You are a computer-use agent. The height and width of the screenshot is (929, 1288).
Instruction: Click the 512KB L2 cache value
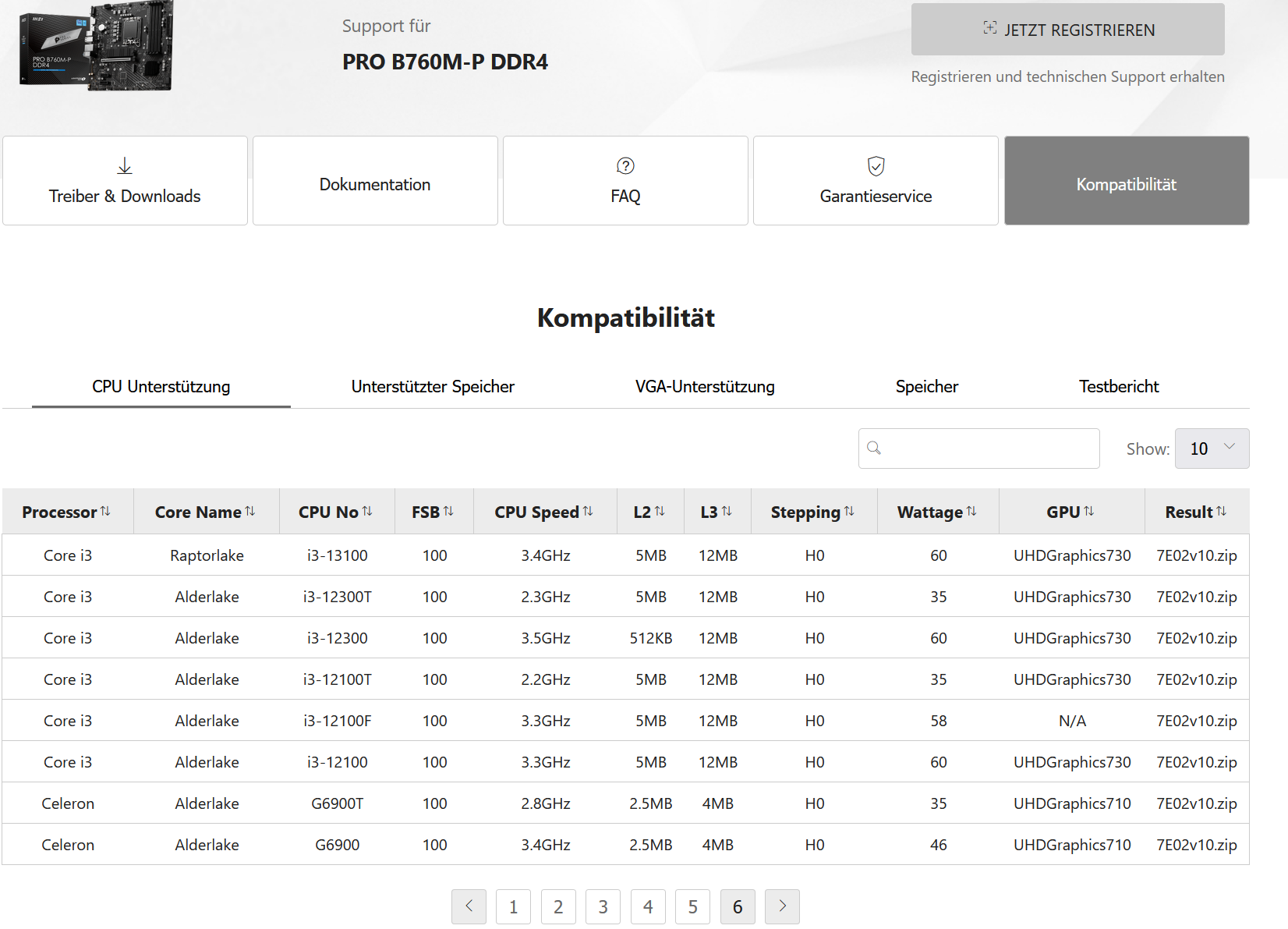[x=651, y=638]
